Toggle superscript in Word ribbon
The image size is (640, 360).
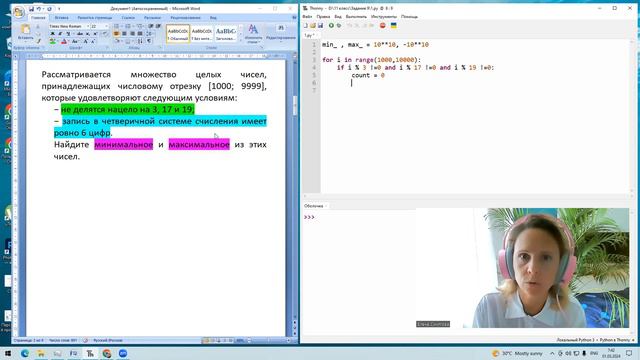[x=95, y=33]
